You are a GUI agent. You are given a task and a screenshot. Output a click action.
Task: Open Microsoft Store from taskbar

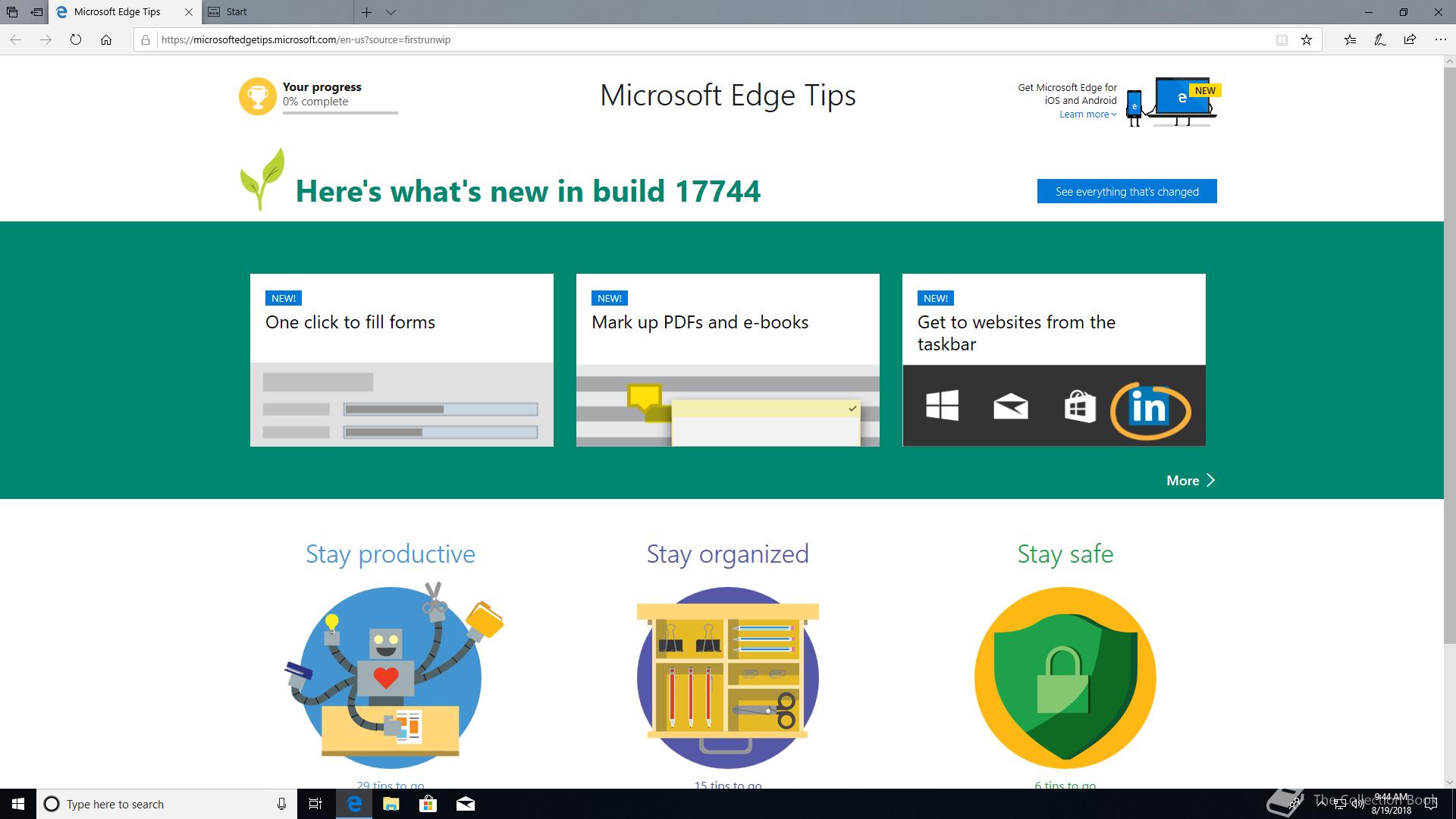coord(428,804)
